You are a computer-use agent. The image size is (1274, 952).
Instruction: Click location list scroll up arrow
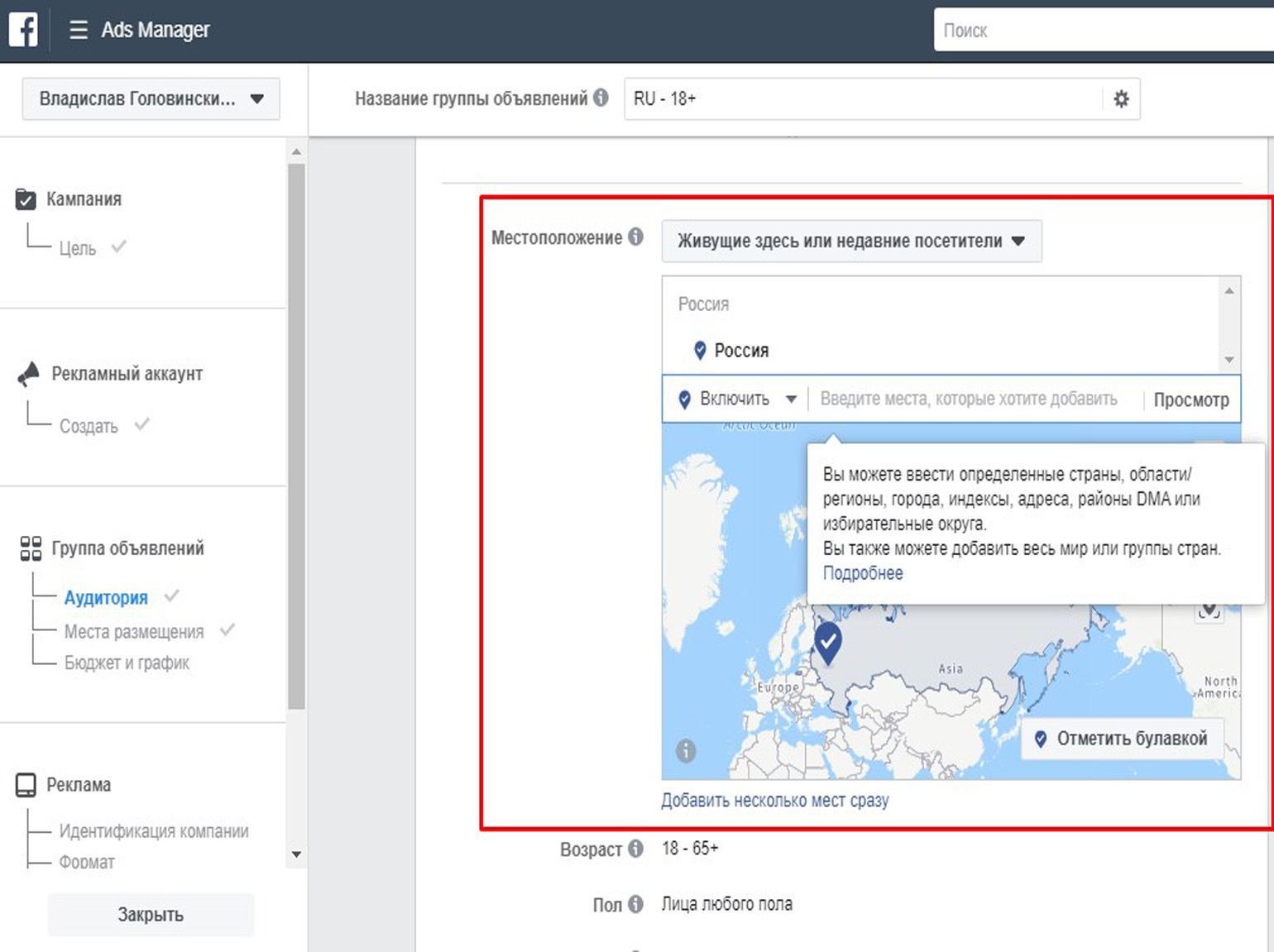pos(1229,290)
